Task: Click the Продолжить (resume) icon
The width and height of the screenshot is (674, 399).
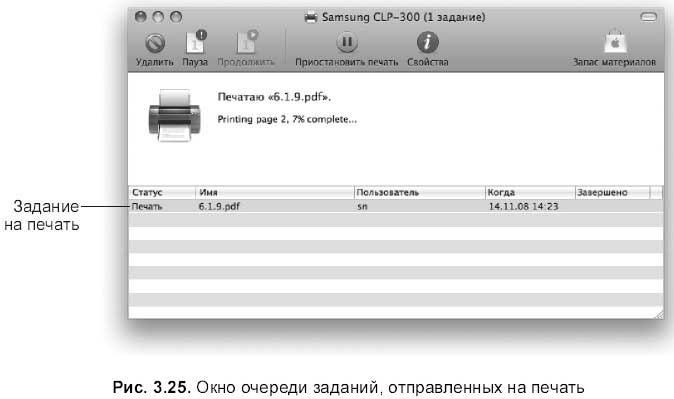Action: click(246, 42)
